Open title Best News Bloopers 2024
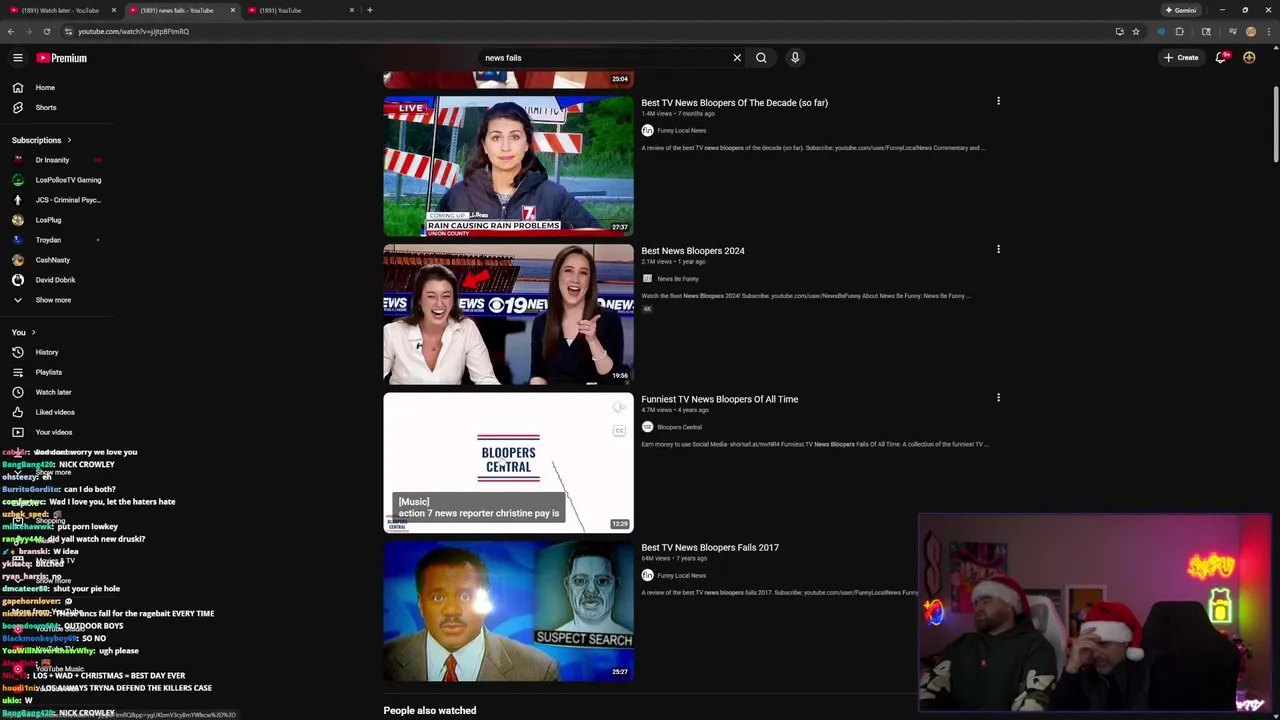 pos(693,251)
